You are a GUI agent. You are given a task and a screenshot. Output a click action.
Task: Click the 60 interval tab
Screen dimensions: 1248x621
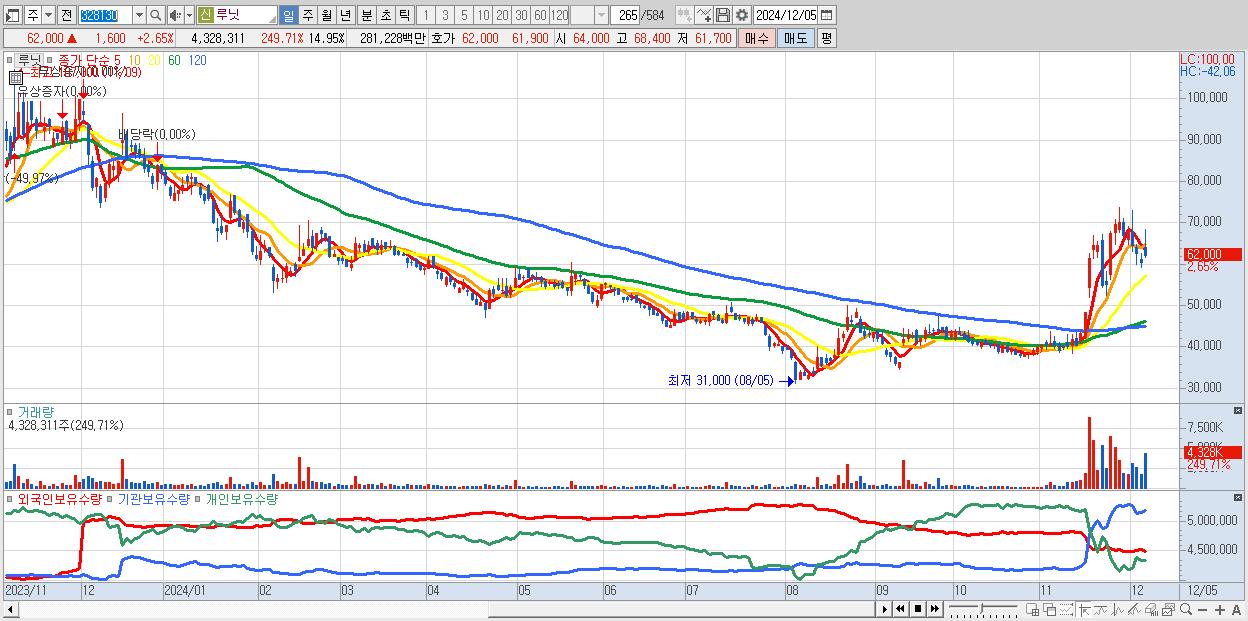click(540, 15)
